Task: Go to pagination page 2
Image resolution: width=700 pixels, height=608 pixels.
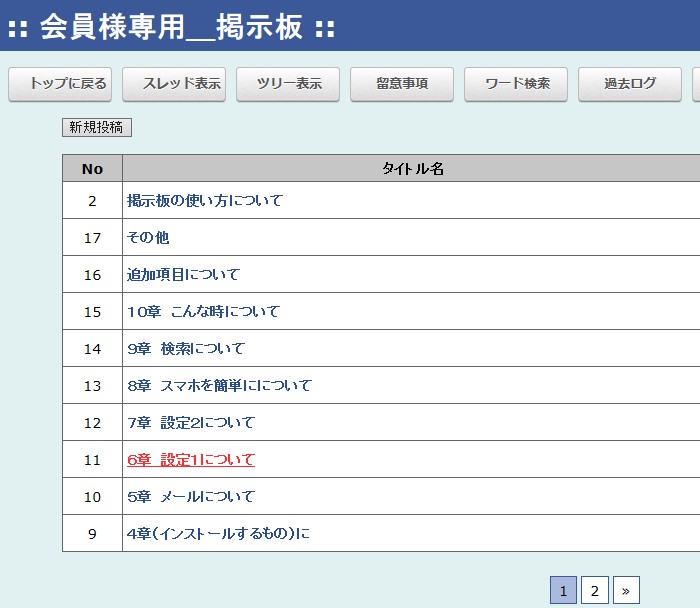Action: click(x=595, y=591)
